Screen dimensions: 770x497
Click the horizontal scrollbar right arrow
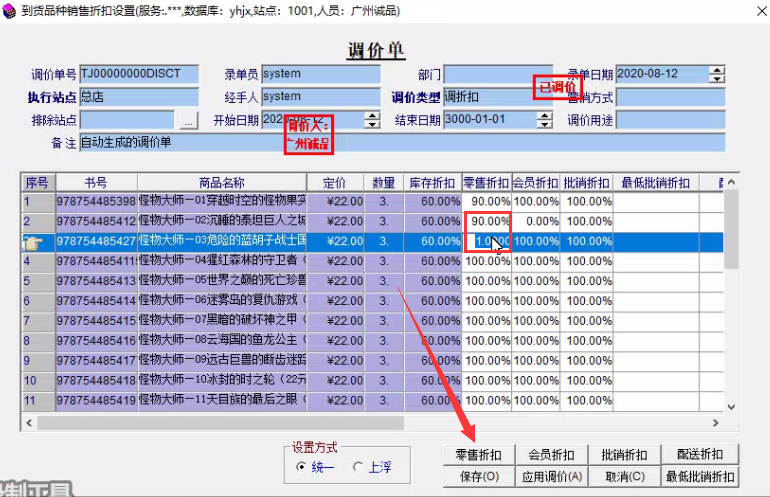pyautogui.click(x=715, y=422)
